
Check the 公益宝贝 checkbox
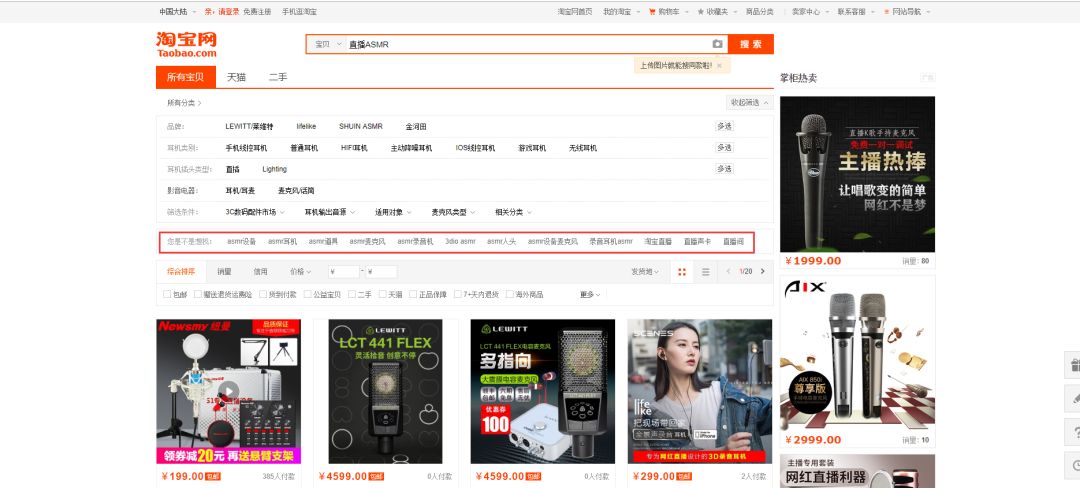click(307, 294)
